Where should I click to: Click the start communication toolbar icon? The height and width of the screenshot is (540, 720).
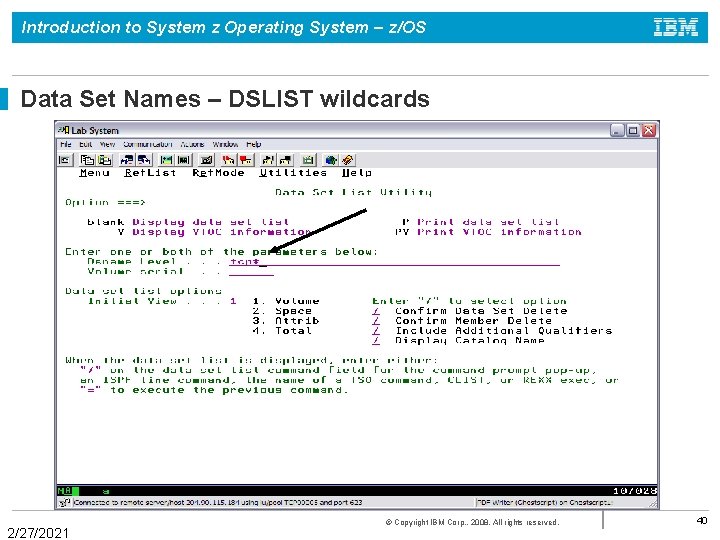[268, 160]
